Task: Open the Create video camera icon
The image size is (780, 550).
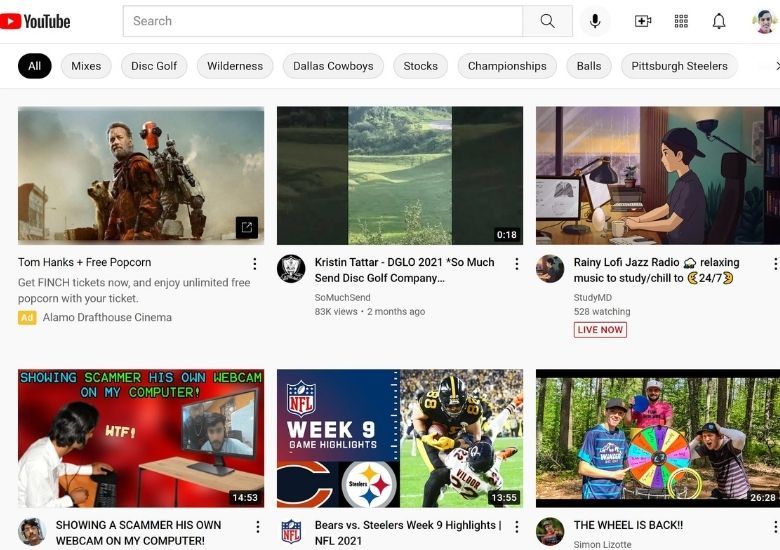Action: click(643, 21)
